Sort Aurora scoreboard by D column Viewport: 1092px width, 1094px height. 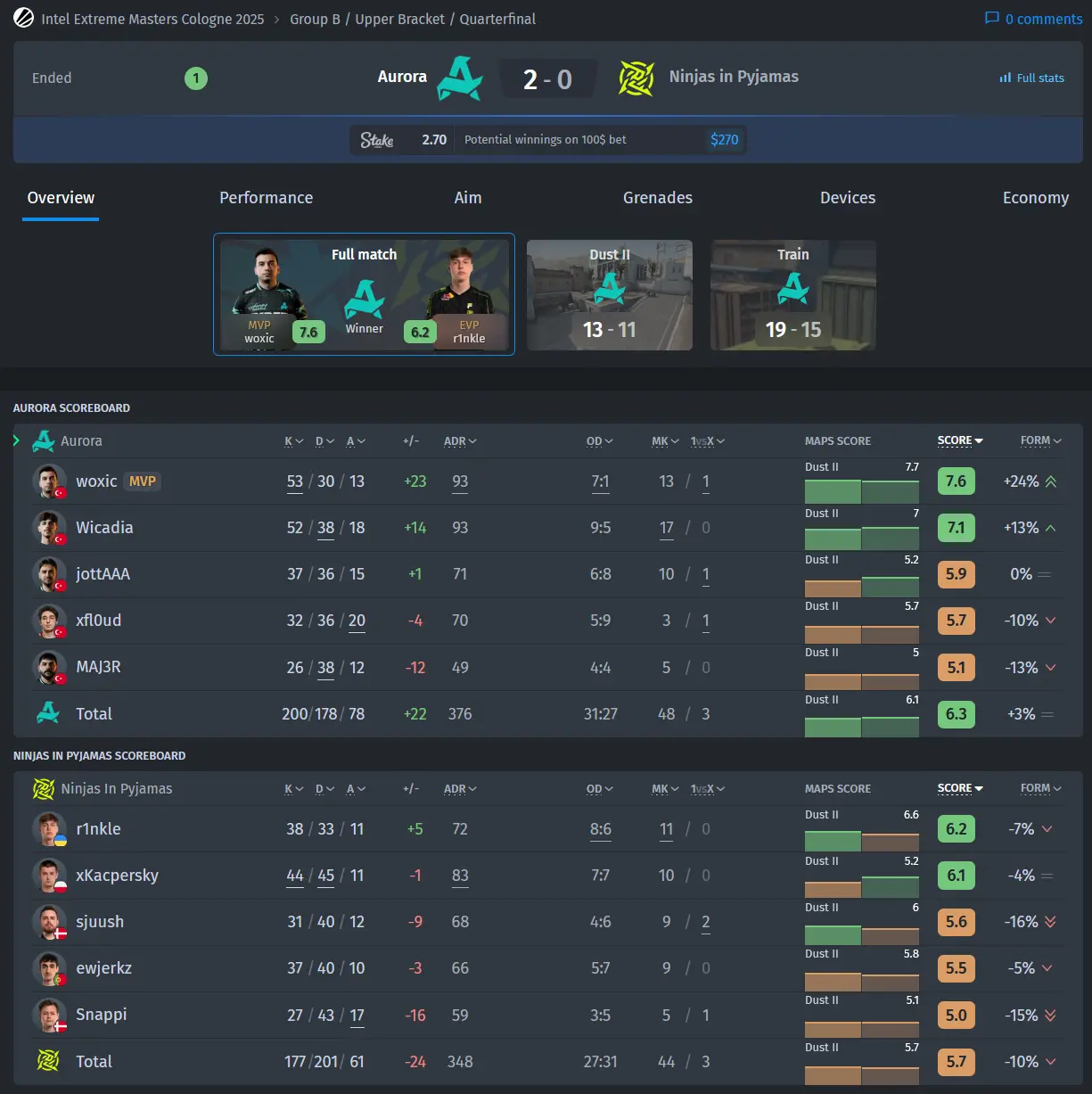324,440
